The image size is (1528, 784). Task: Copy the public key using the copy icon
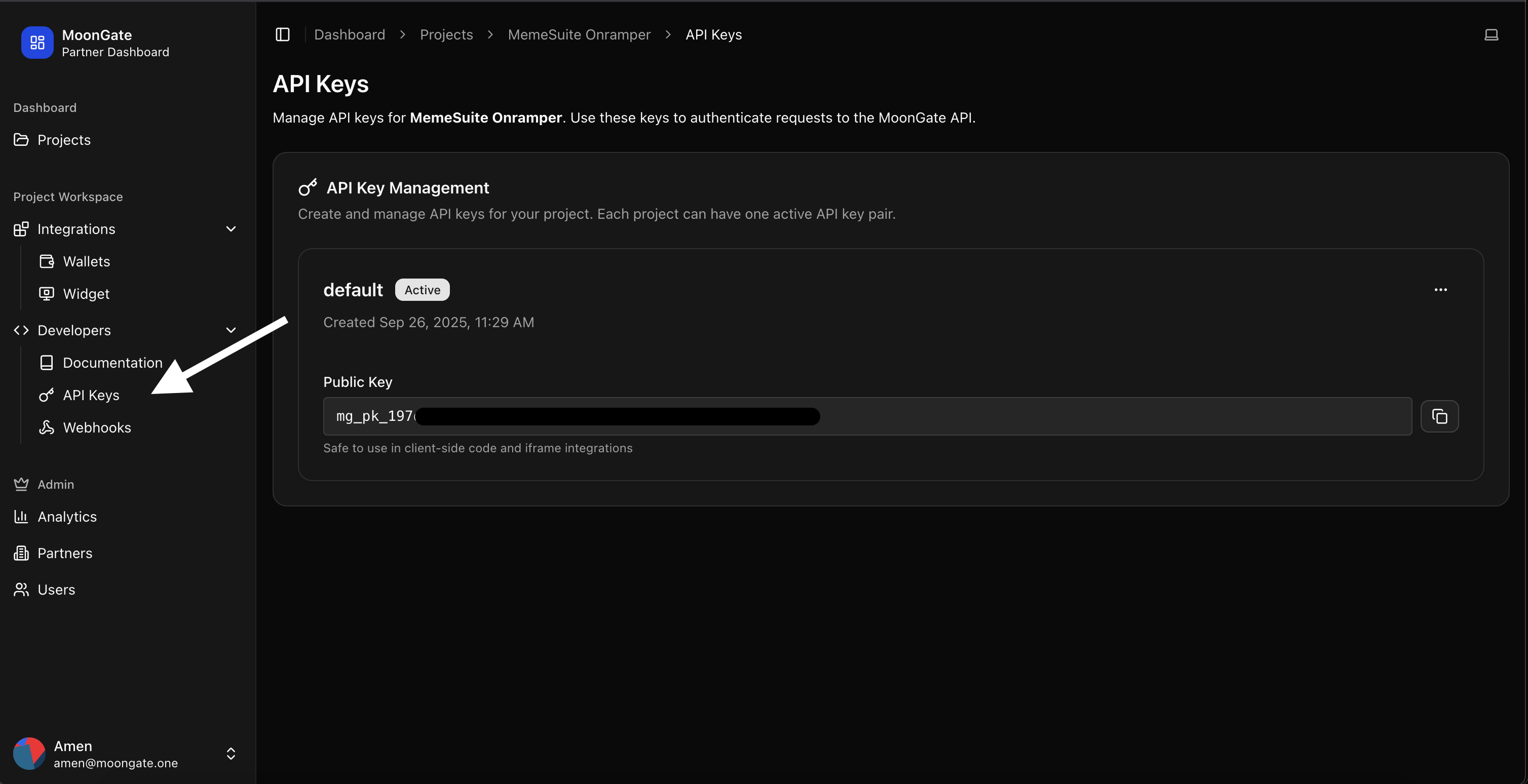[x=1440, y=416]
